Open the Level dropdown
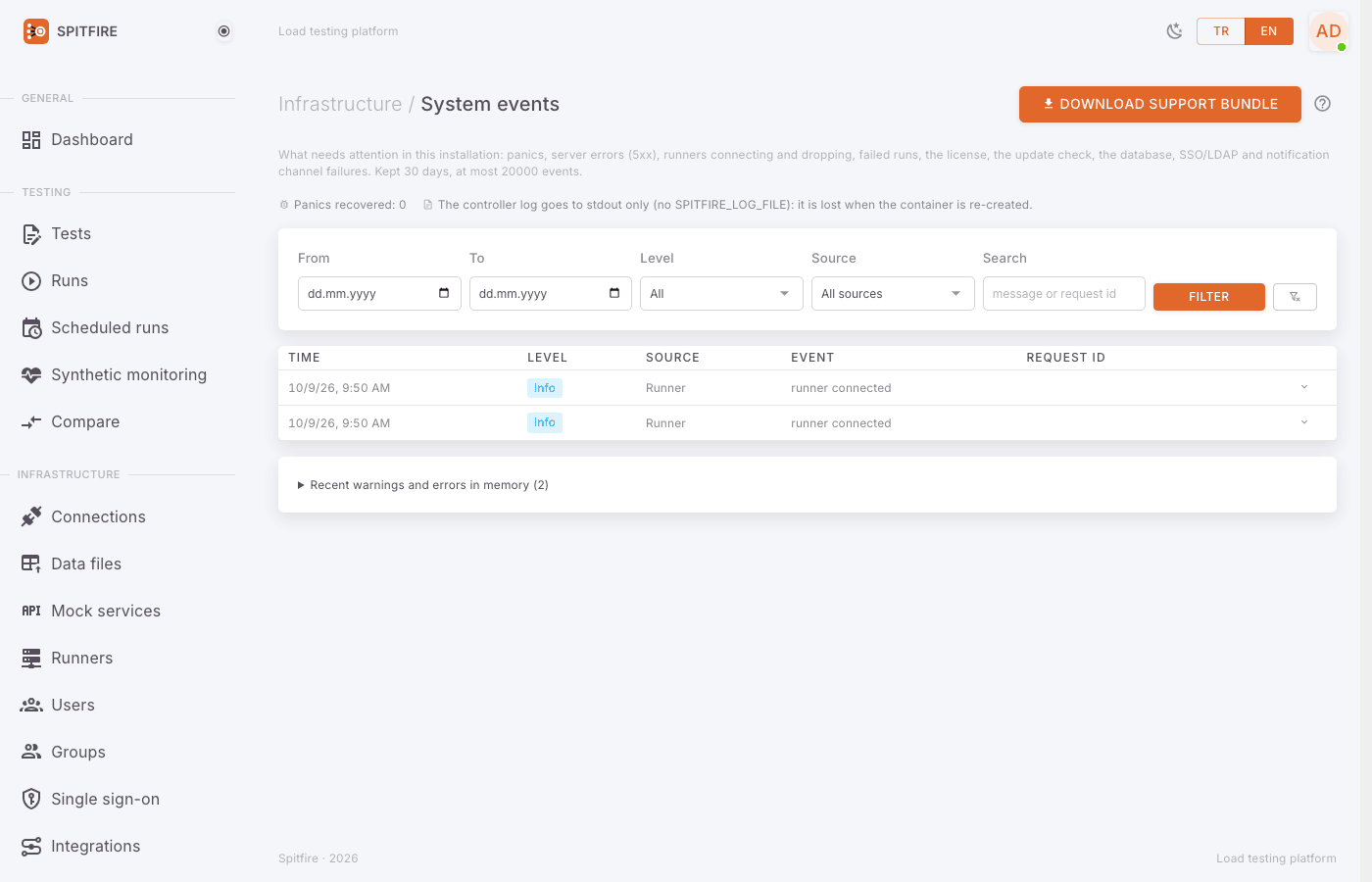Viewport: 1372px width, 882px height. point(721,293)
